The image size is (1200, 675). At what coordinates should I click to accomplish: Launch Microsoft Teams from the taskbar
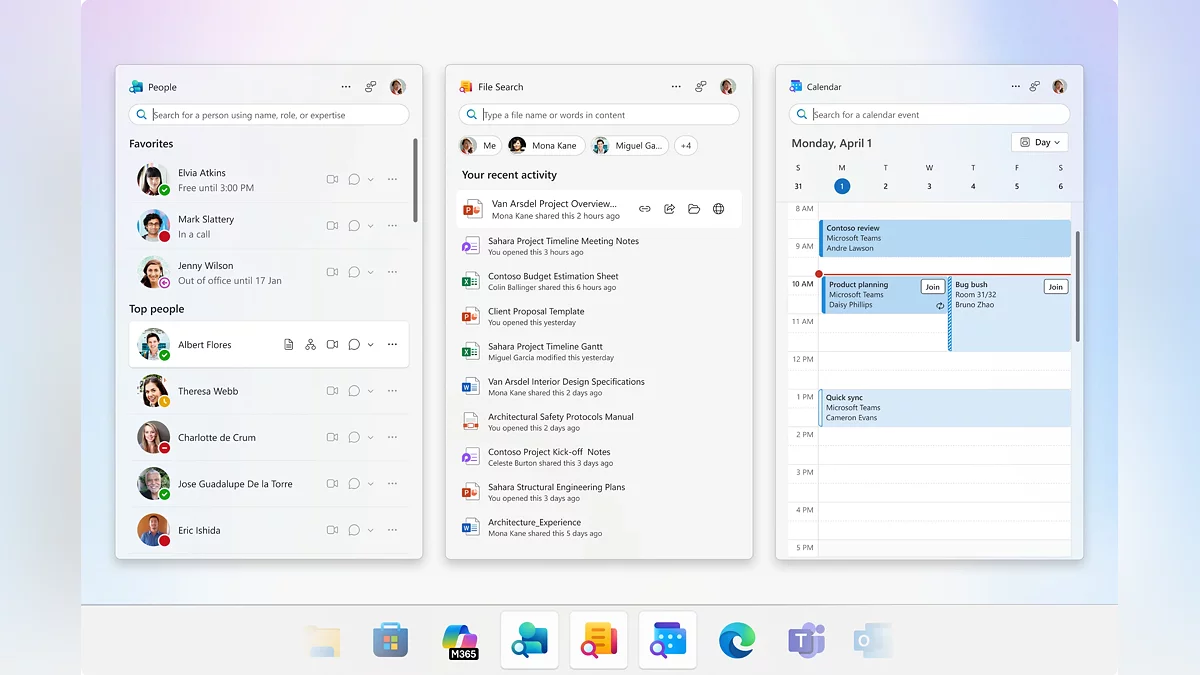pyautogui.click(x=806, y=641)
